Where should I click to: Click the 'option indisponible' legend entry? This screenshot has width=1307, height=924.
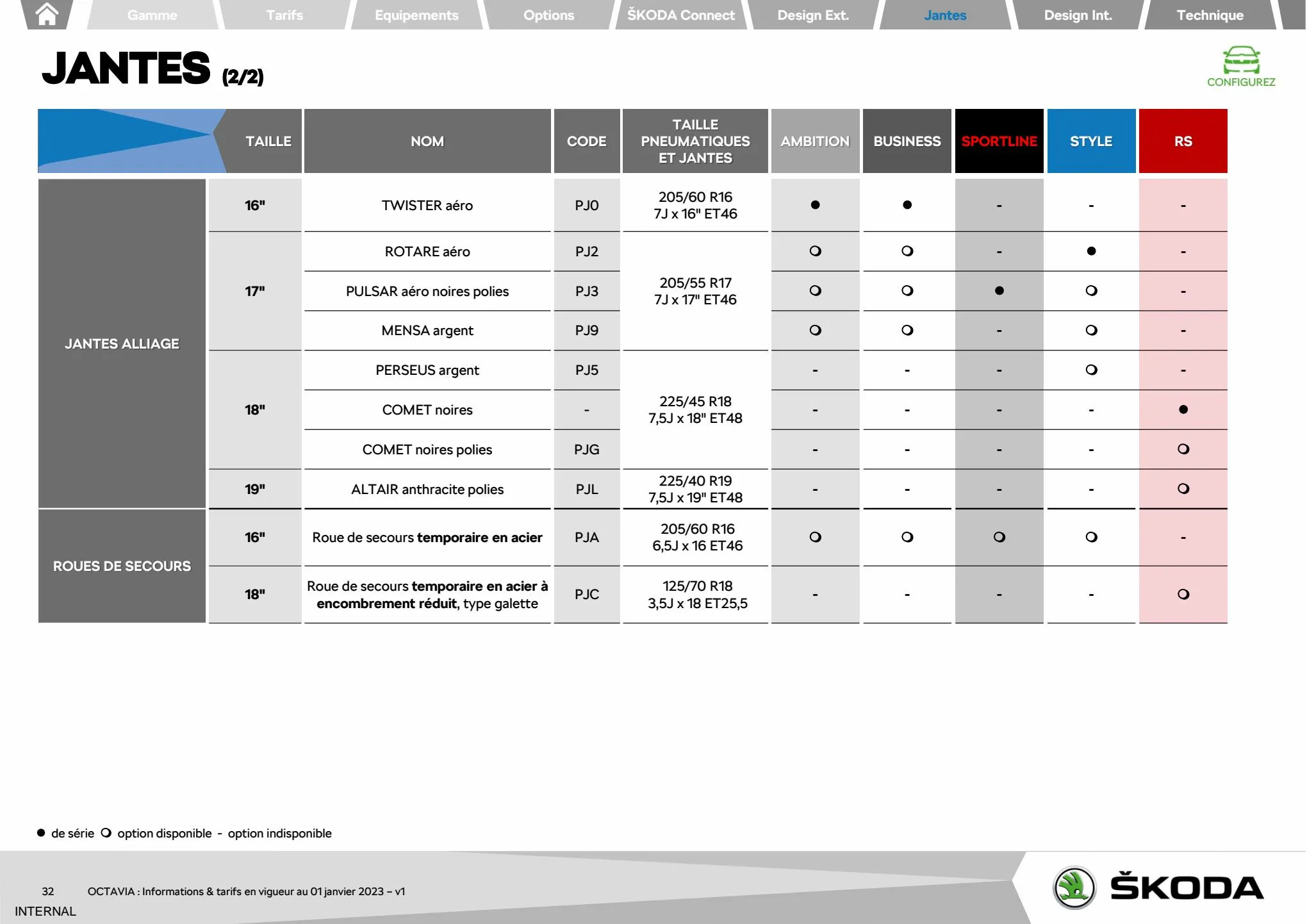coord(274,833)
